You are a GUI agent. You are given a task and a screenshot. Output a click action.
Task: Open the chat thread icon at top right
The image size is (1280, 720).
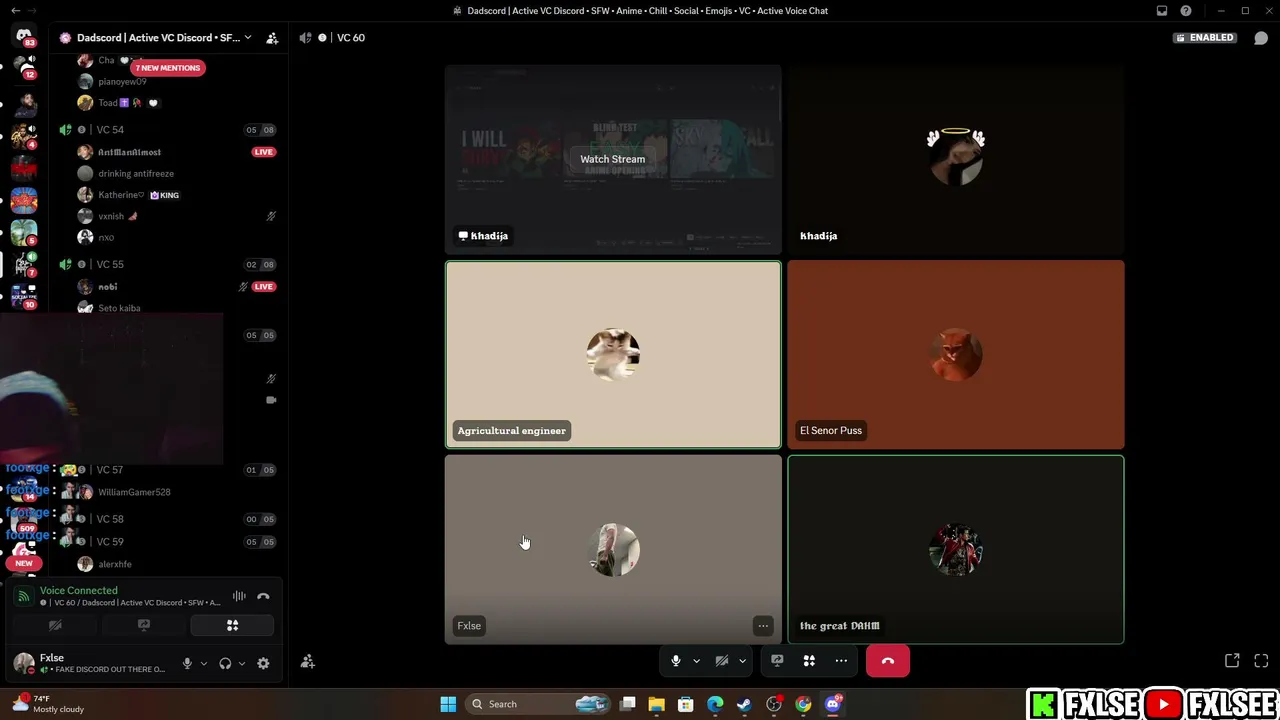click(1261, 38)
